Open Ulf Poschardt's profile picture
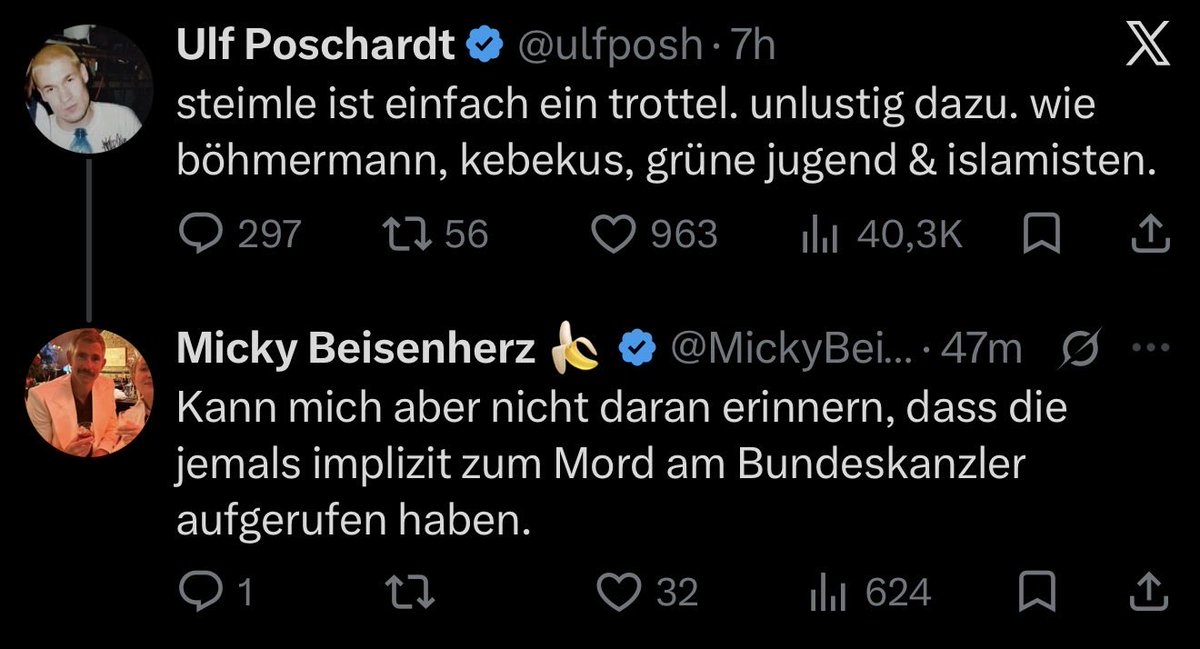Screen dimensions: 1200x649 click(88, 88)
